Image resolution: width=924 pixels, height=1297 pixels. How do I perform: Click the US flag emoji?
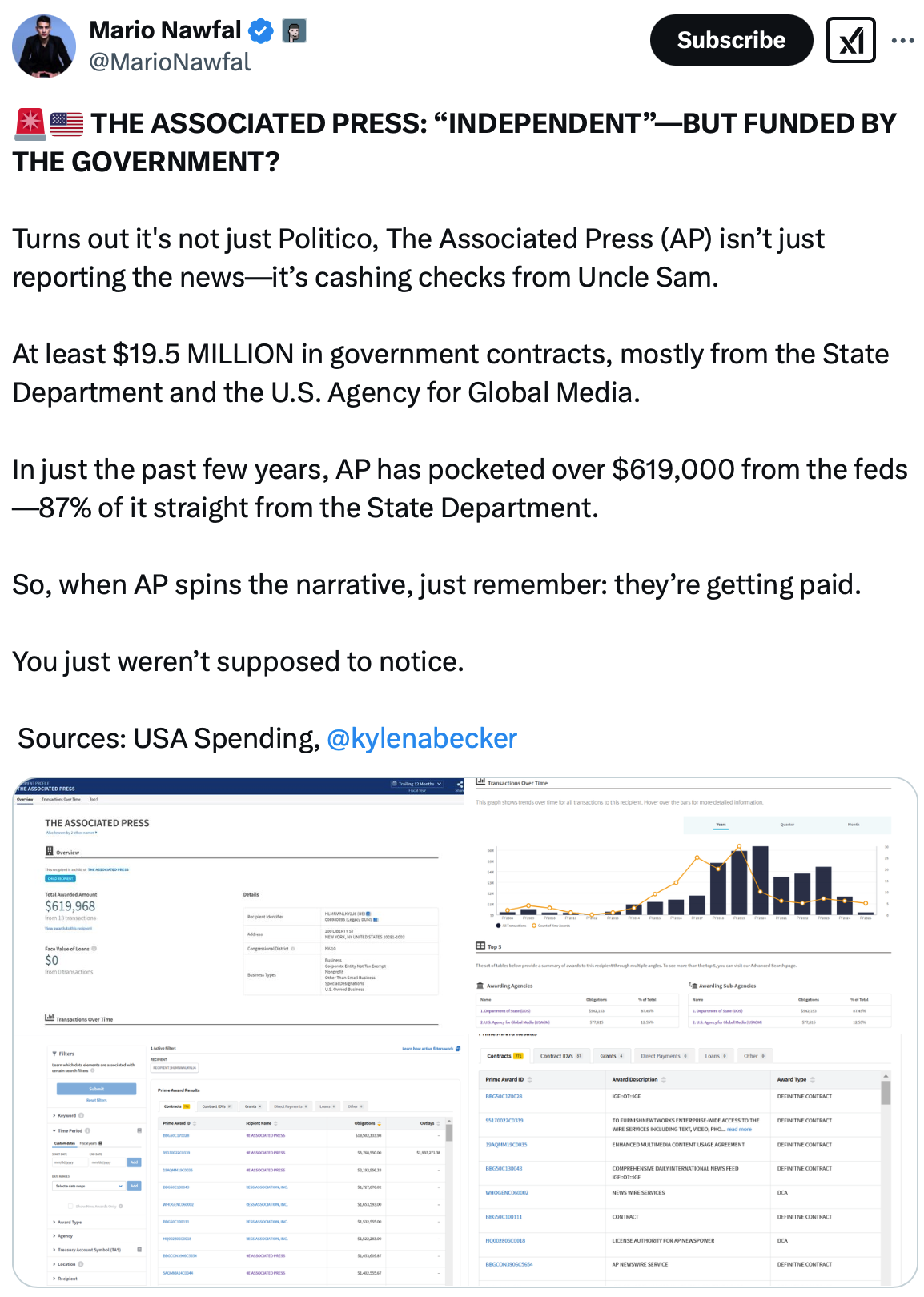66,124
